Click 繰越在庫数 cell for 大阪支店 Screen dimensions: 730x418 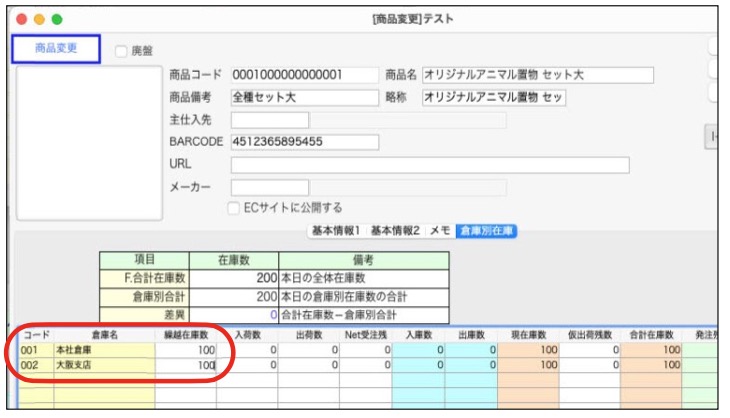click(184, 366)
